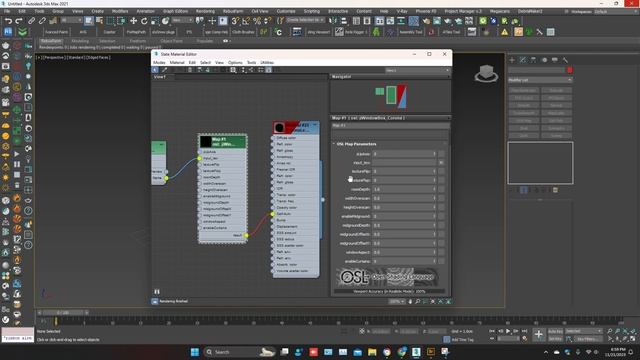The width and height of the screenshot is (640, 360).
Task: Switch to the View1 tab
Action: (160, 77)
